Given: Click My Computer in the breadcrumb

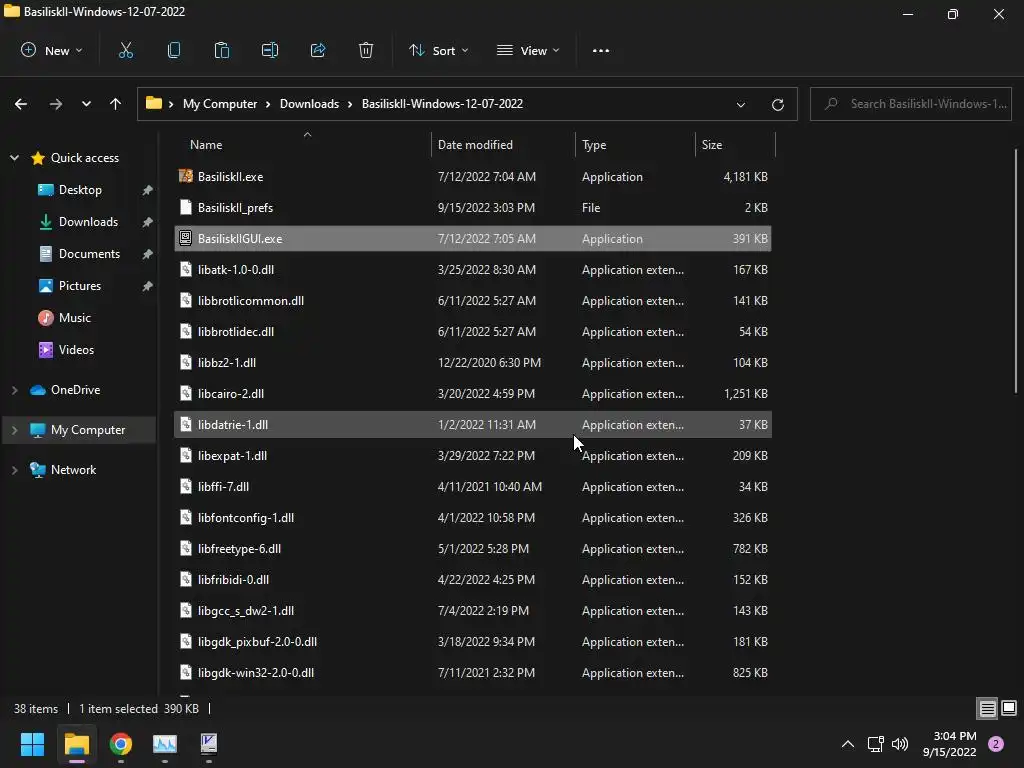Looking at the screenshot, I should tap(220, 104).
